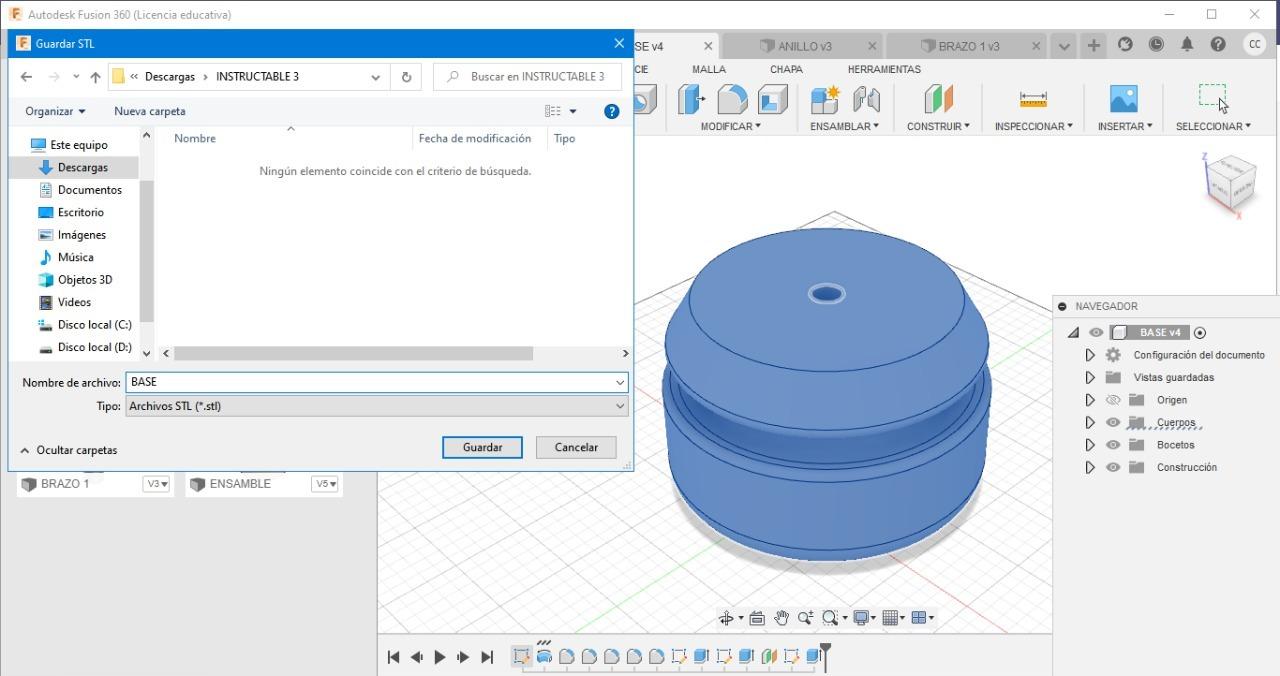Viewport: 1280px width, 676px height.
Task: Select the Press Pull tool in MODIFICAR
Action: (691, 99)
